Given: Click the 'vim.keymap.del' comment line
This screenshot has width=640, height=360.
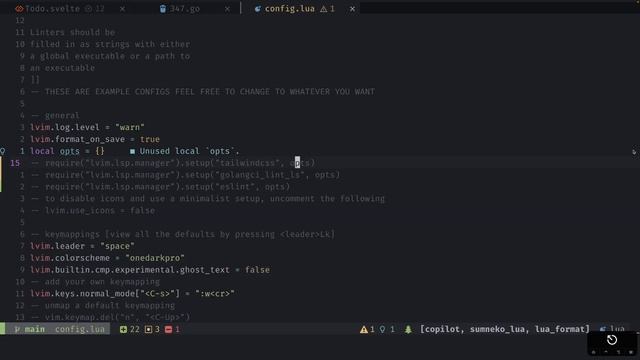Looking at the screenshot, I should coord(110,317).
